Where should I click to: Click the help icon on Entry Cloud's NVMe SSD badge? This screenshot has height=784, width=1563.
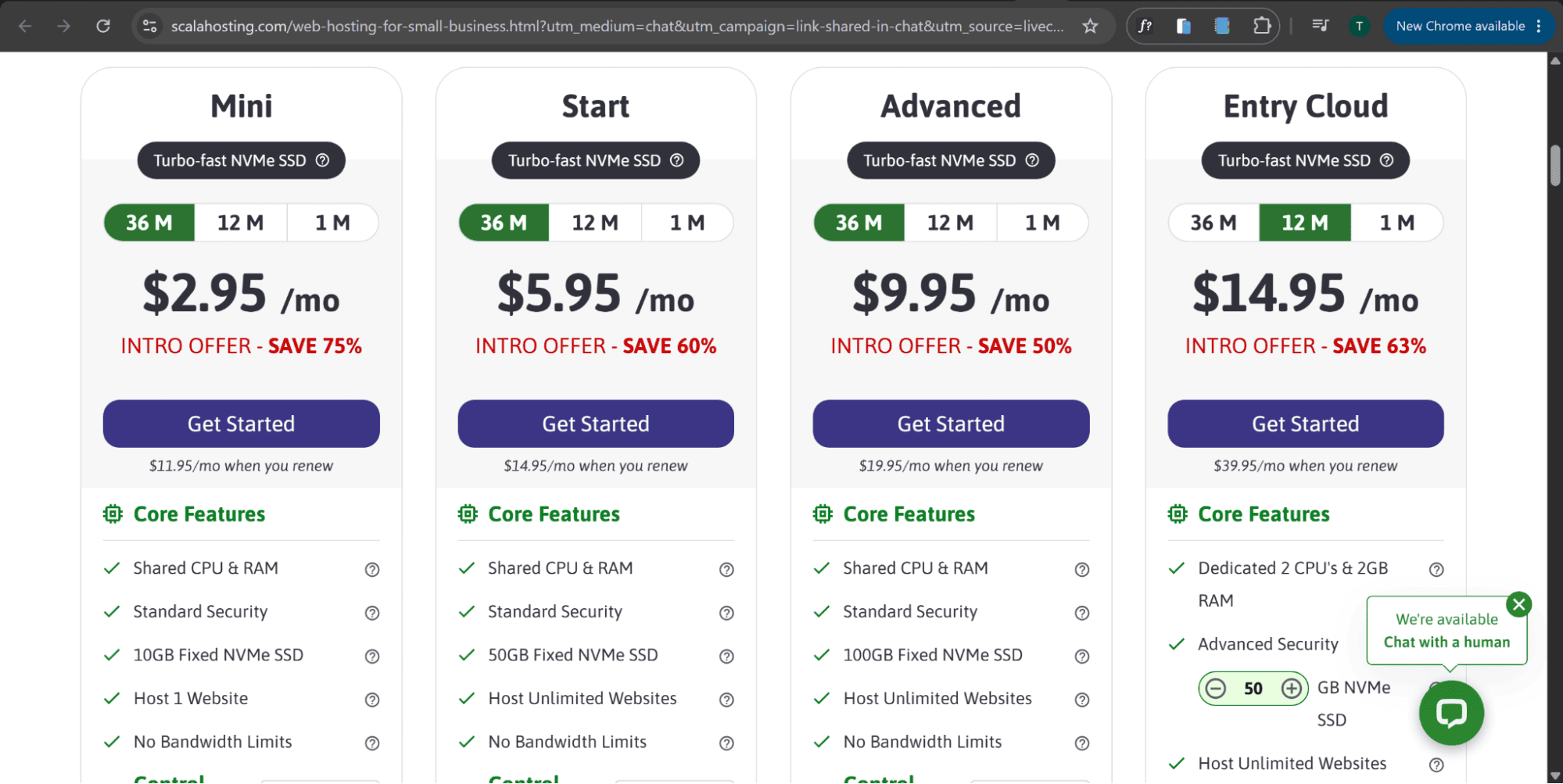1386,160
